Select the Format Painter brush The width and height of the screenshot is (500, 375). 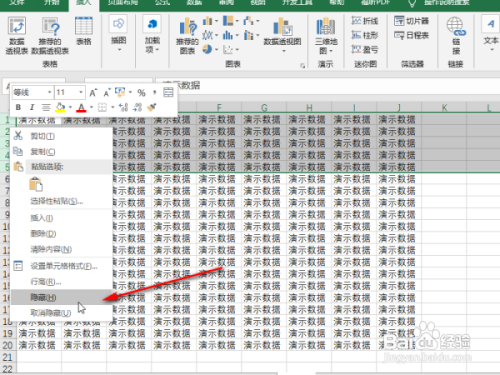[x=152, y=107]
